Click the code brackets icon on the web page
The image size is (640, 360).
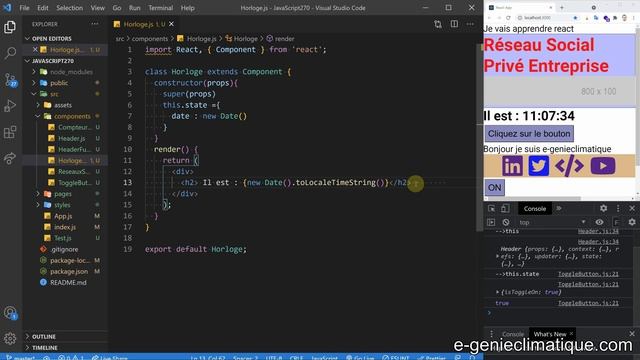point(569,166)
